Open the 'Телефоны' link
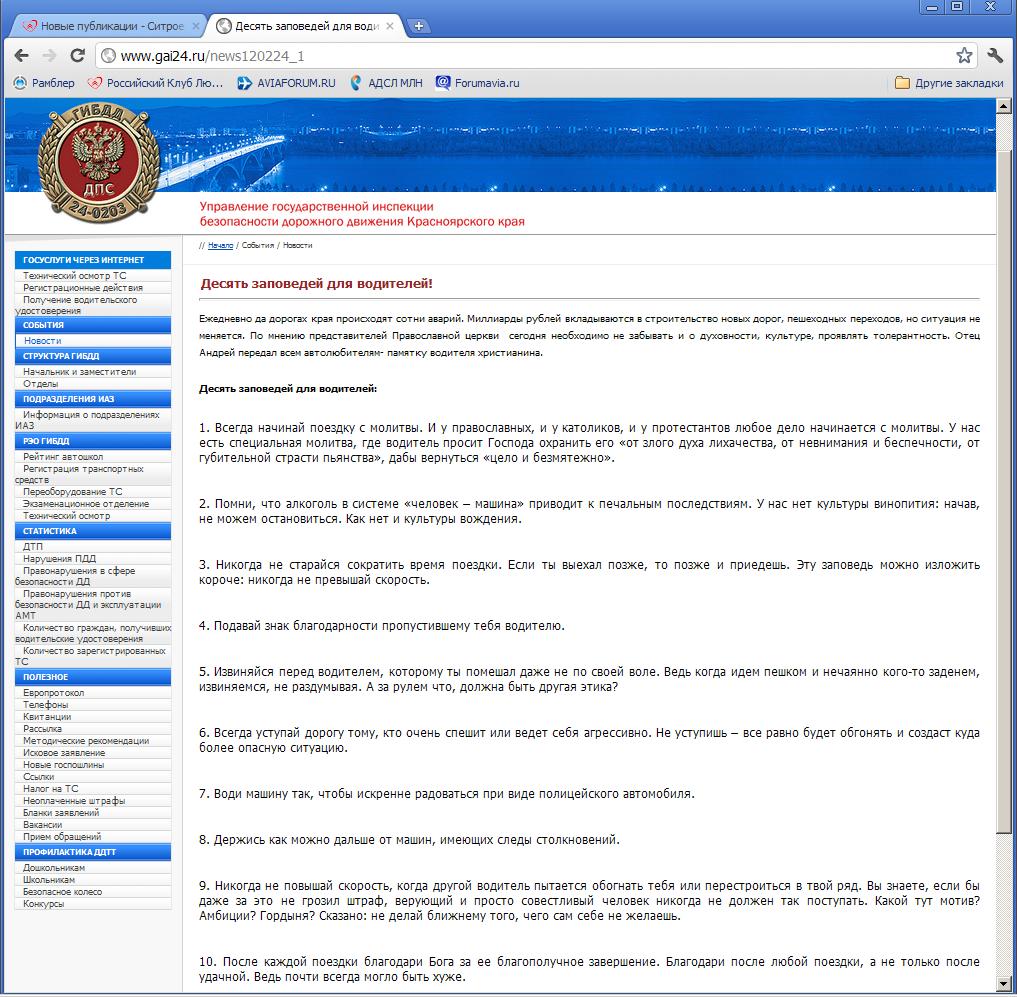 (x=45, y=705)
